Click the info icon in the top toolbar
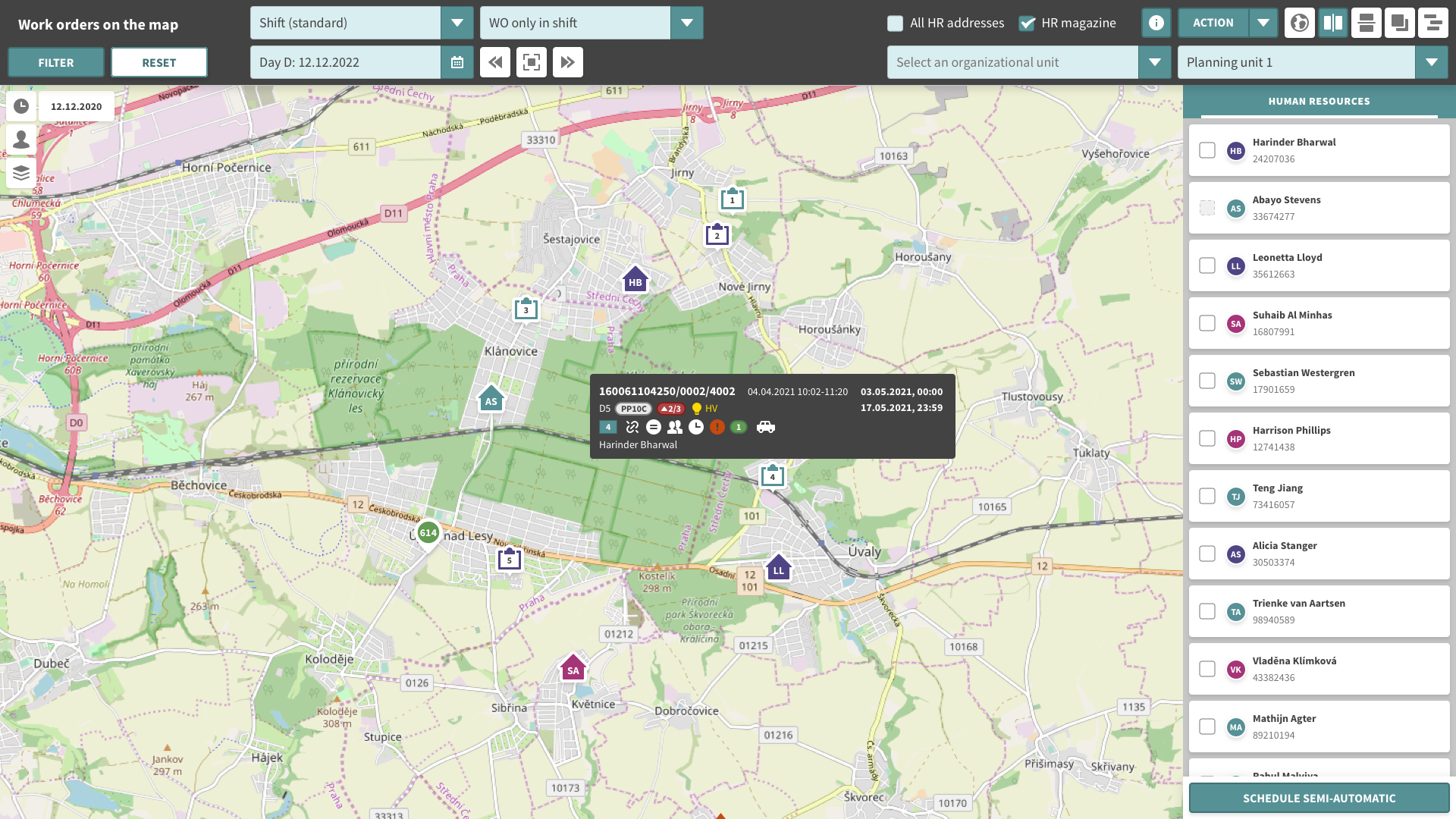The height and width of the screenshot is (819, 1456). 1156,23
